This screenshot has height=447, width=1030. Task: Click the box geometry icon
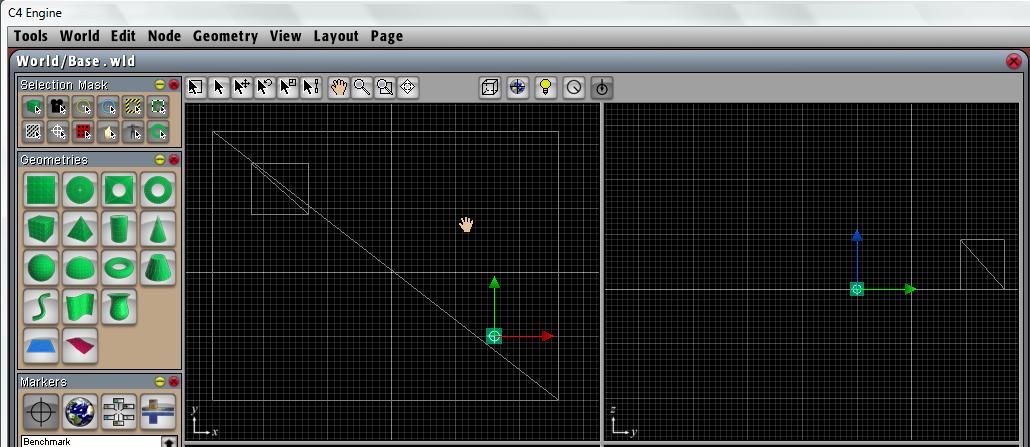pos(41,228)
